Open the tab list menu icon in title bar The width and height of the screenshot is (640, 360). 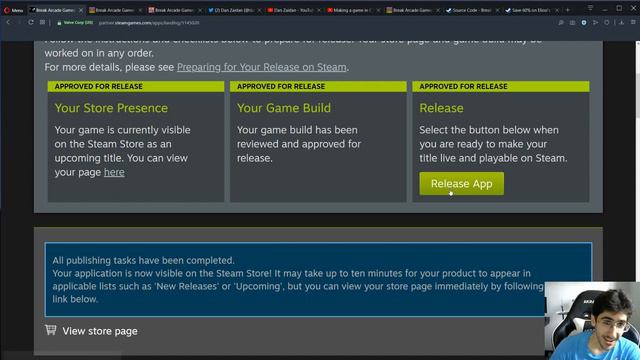590,8
